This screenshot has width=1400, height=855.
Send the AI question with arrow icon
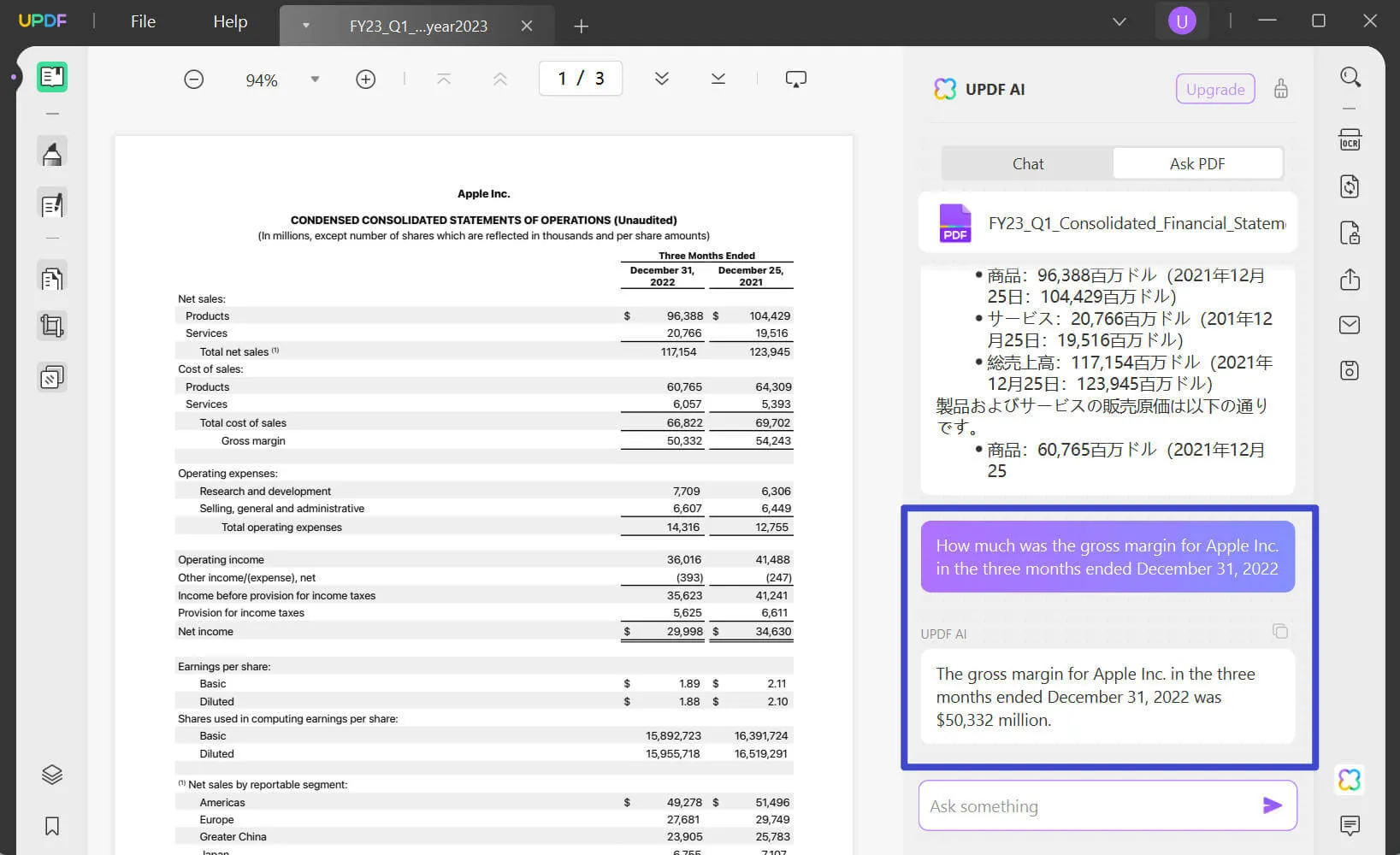[x=1272, y=805]
